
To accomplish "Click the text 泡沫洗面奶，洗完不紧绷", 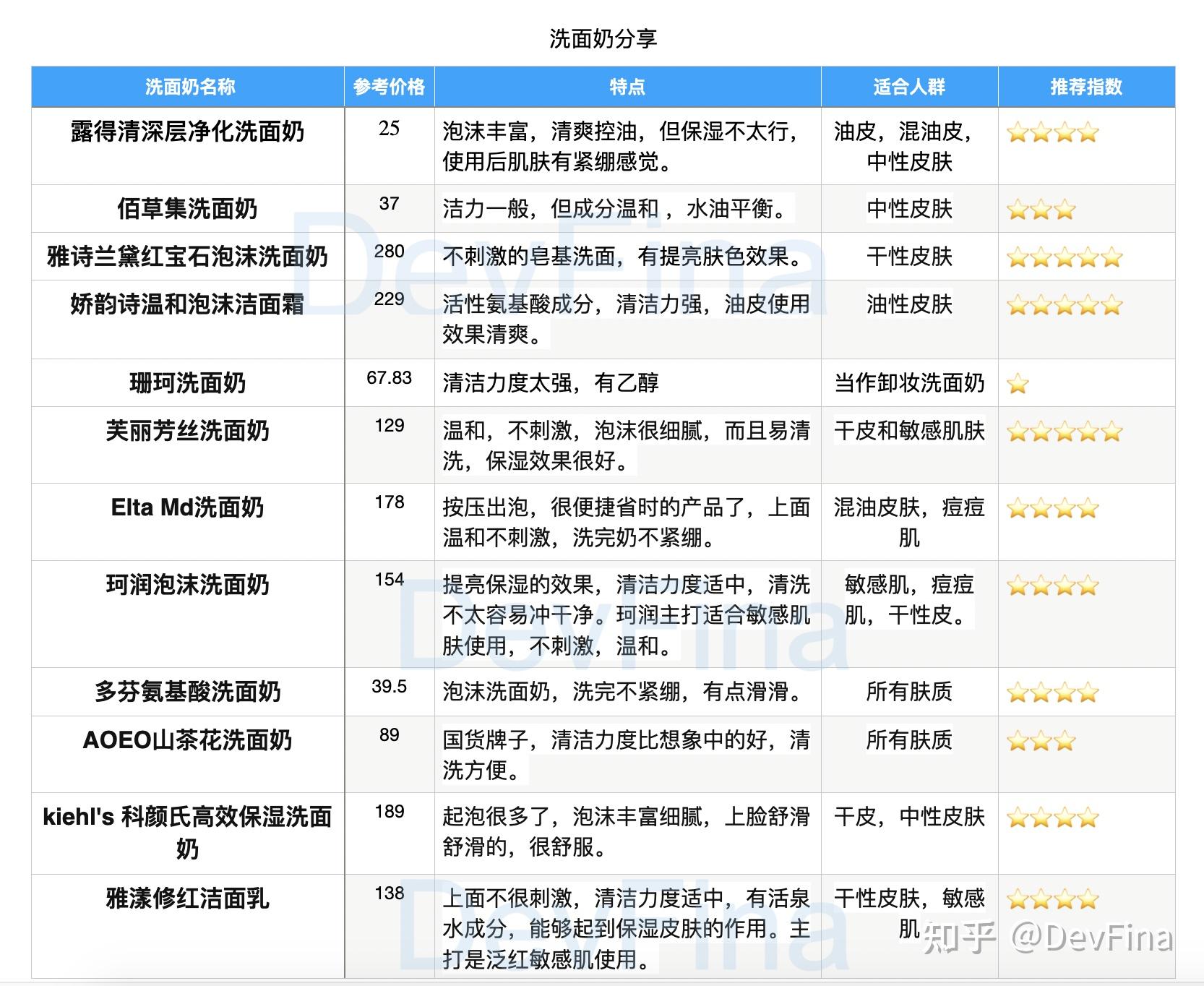I will tap(562, 692).
